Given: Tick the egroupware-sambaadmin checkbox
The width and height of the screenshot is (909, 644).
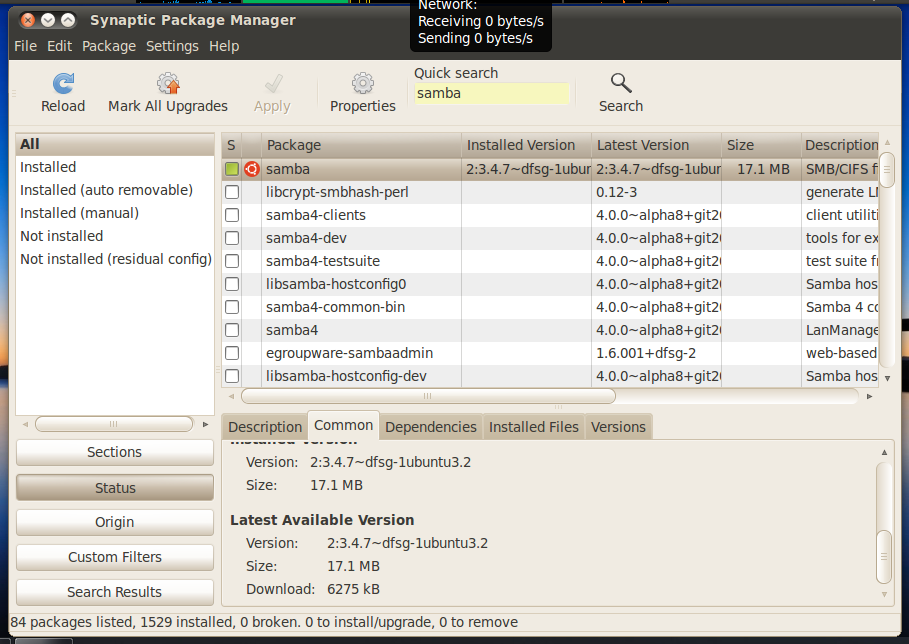Looking at the screenshot, I should 232,353.
